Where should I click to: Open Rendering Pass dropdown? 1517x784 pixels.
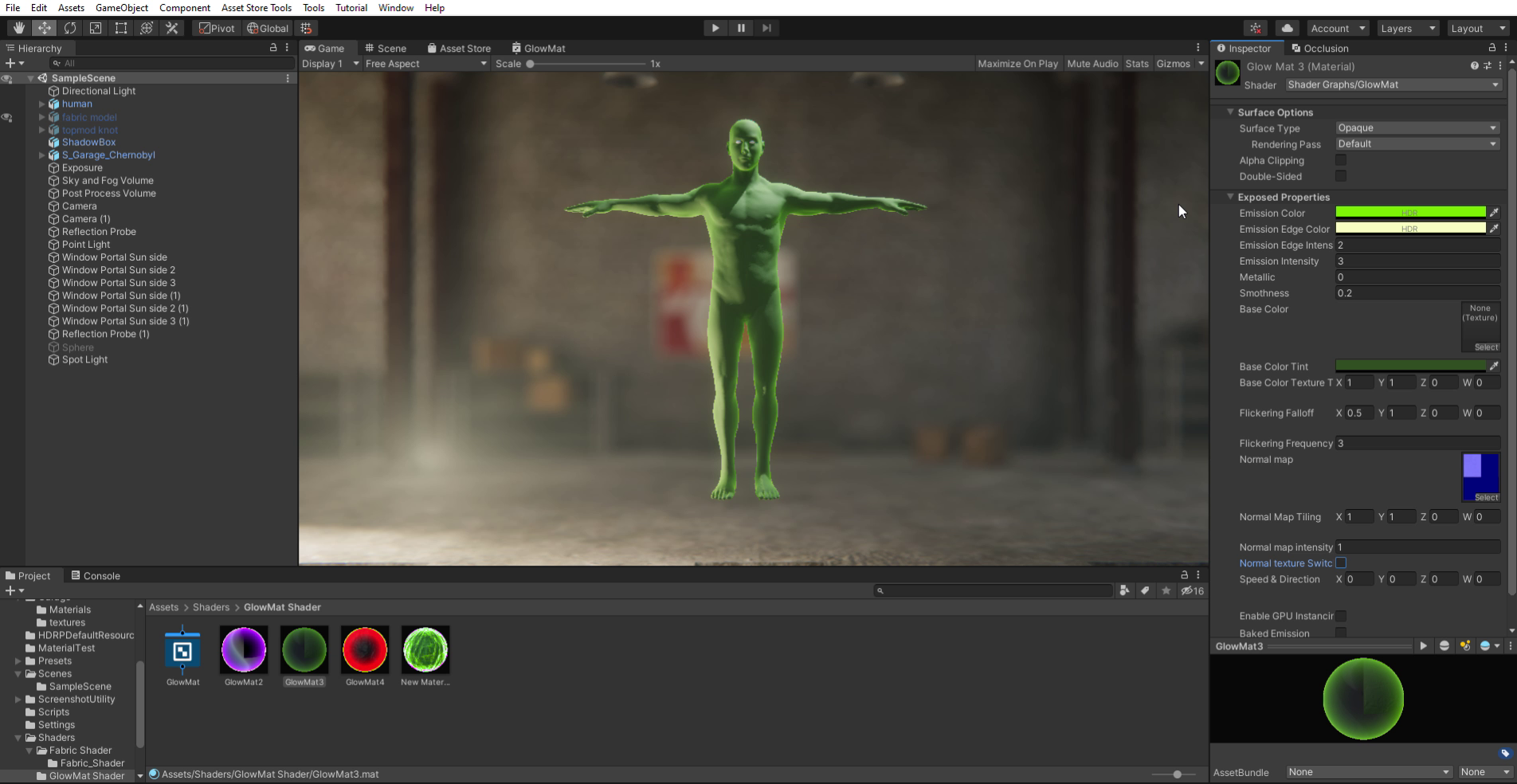tap(1417, 144)
